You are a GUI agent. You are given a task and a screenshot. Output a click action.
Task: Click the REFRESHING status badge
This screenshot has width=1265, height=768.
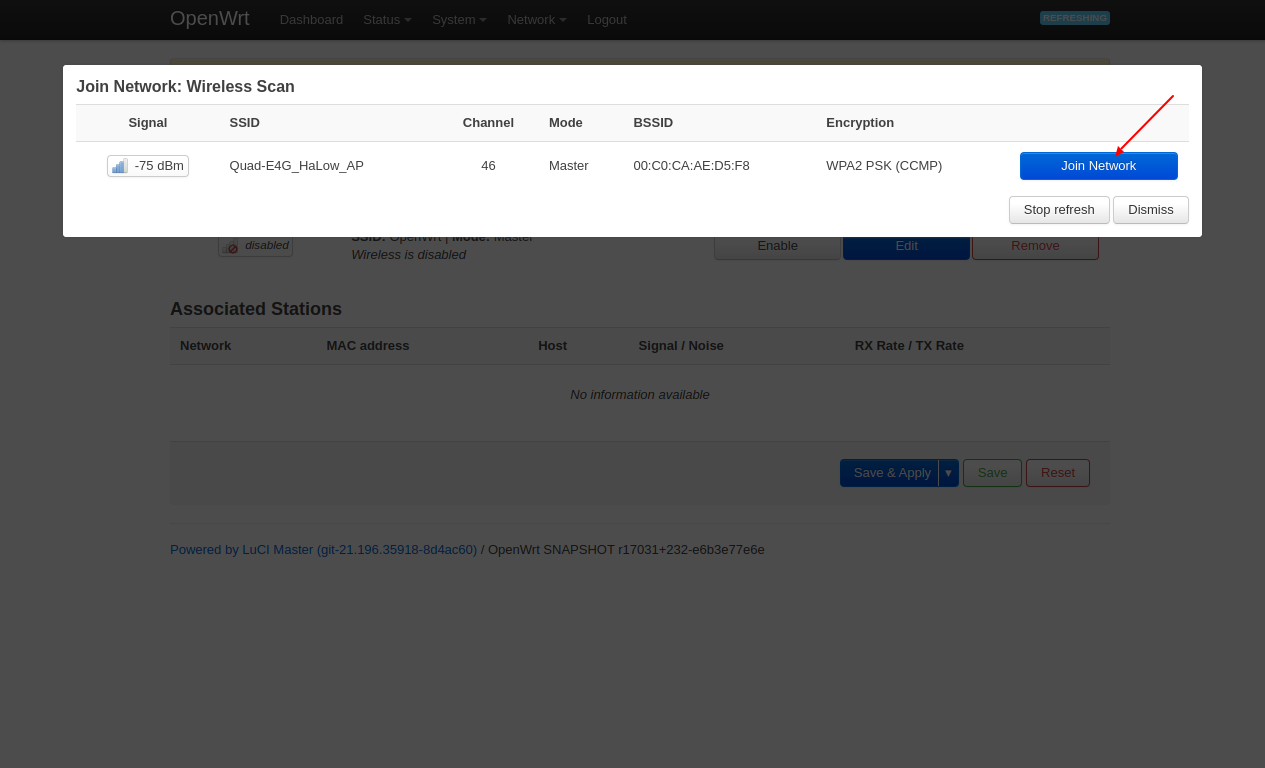coord(1075,18)
